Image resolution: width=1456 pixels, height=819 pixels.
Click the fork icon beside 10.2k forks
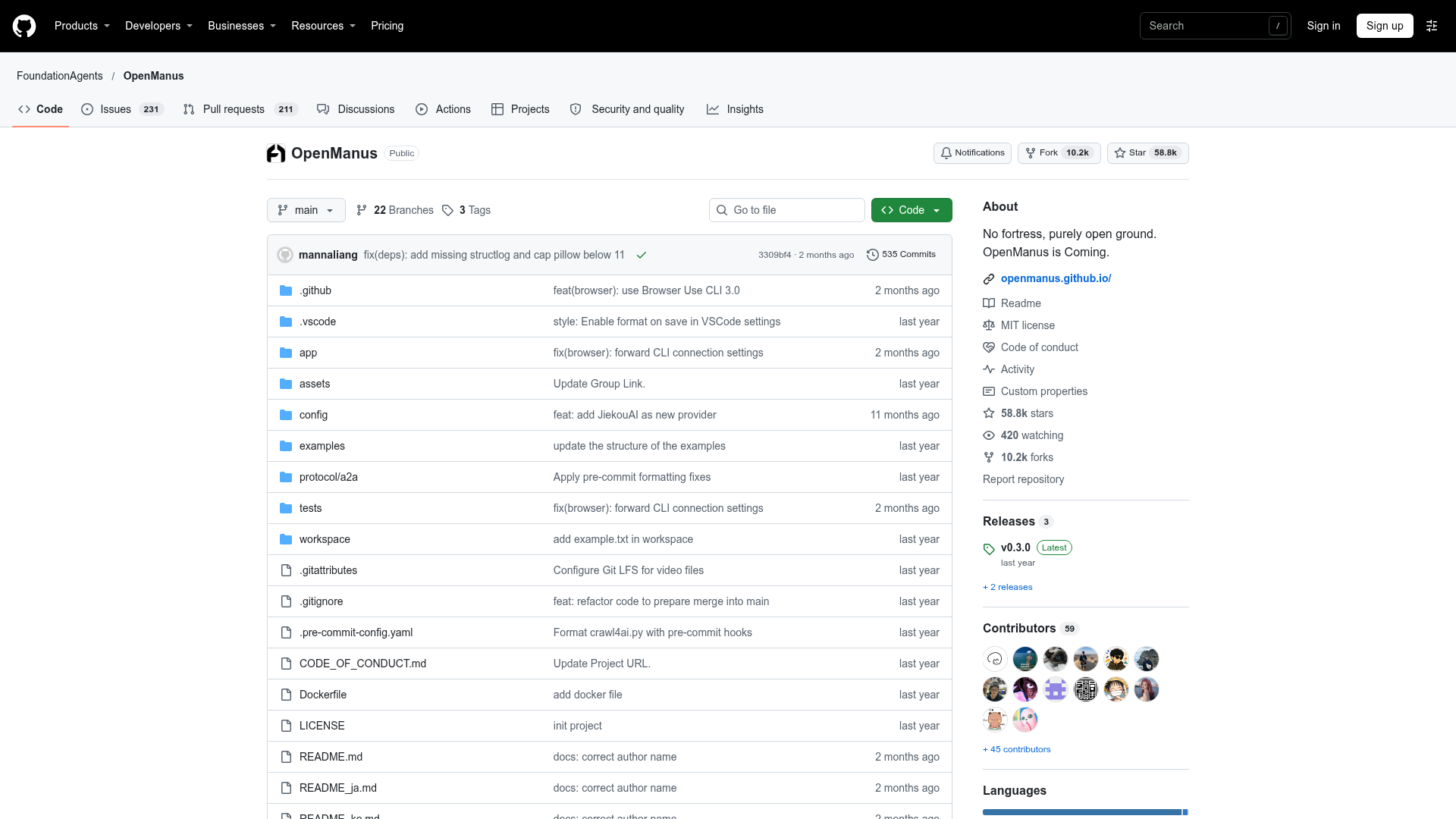pyautogui.click(x=989, y=457)
